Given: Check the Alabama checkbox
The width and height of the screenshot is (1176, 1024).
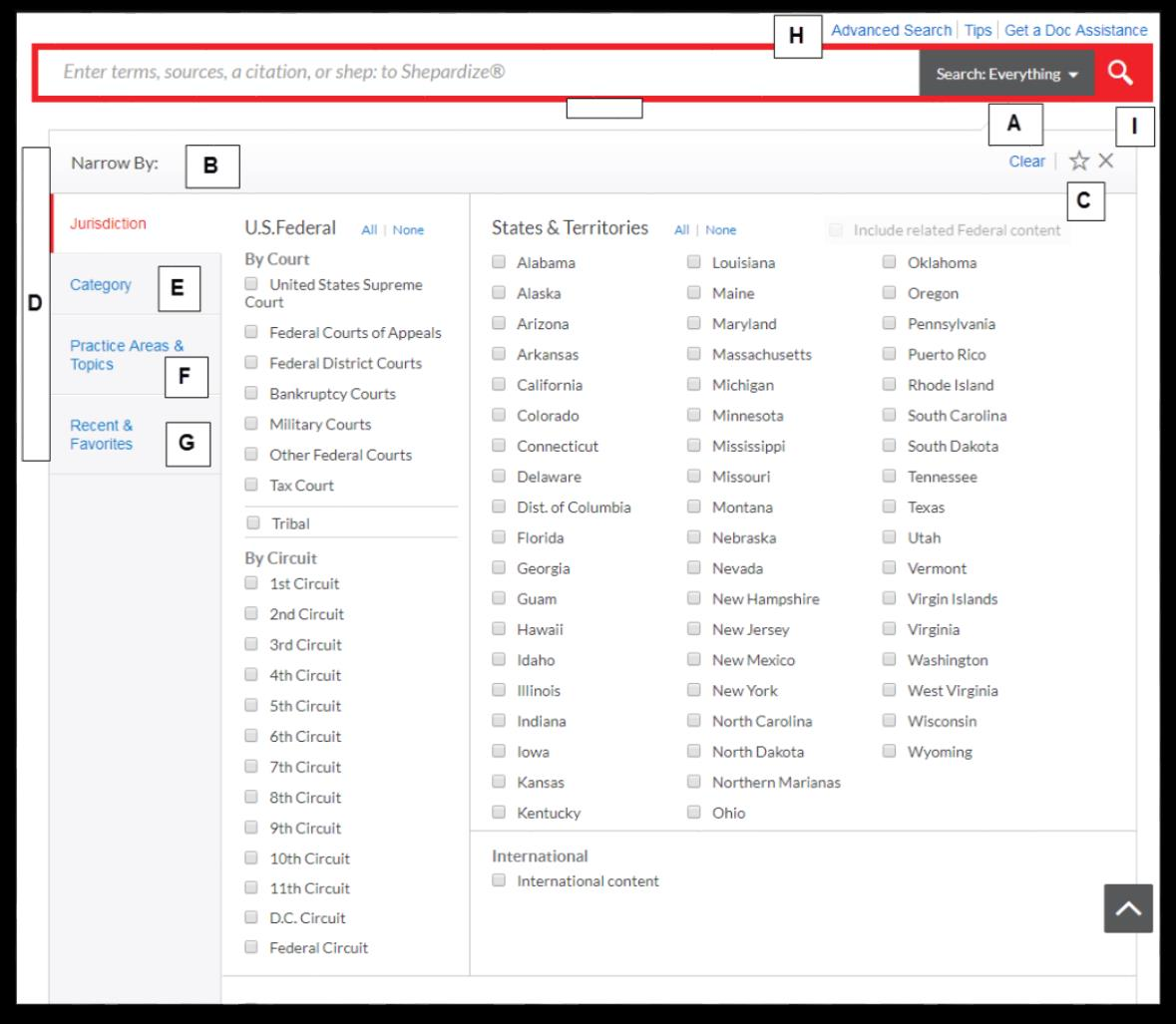Looking at the screenshot, I should (x=499, y=261).
